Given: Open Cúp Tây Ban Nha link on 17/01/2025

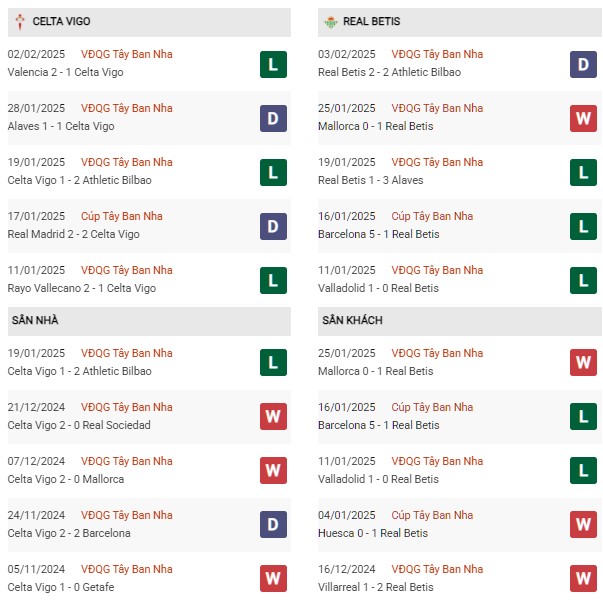Looking at the screenshot, I should pyautogui.click(x=122, y=216).
